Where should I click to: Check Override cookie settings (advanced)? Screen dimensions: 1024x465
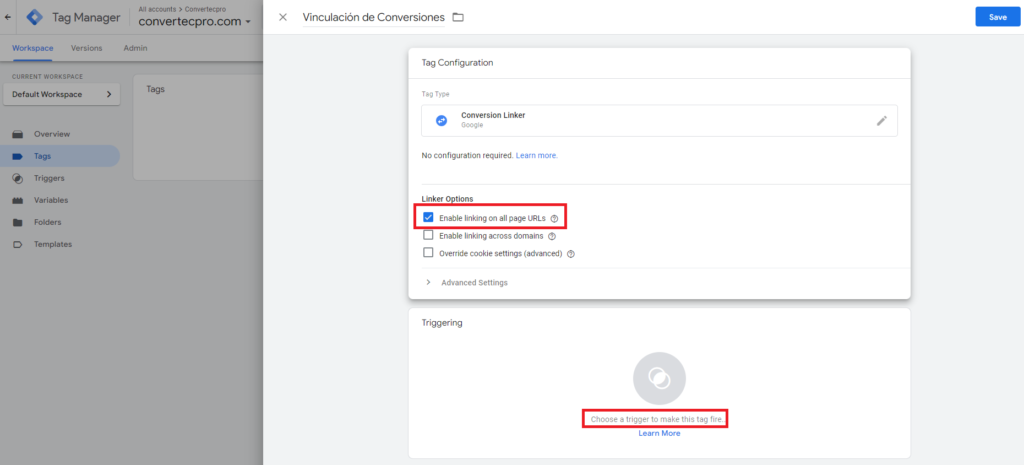tap(428, 253)
